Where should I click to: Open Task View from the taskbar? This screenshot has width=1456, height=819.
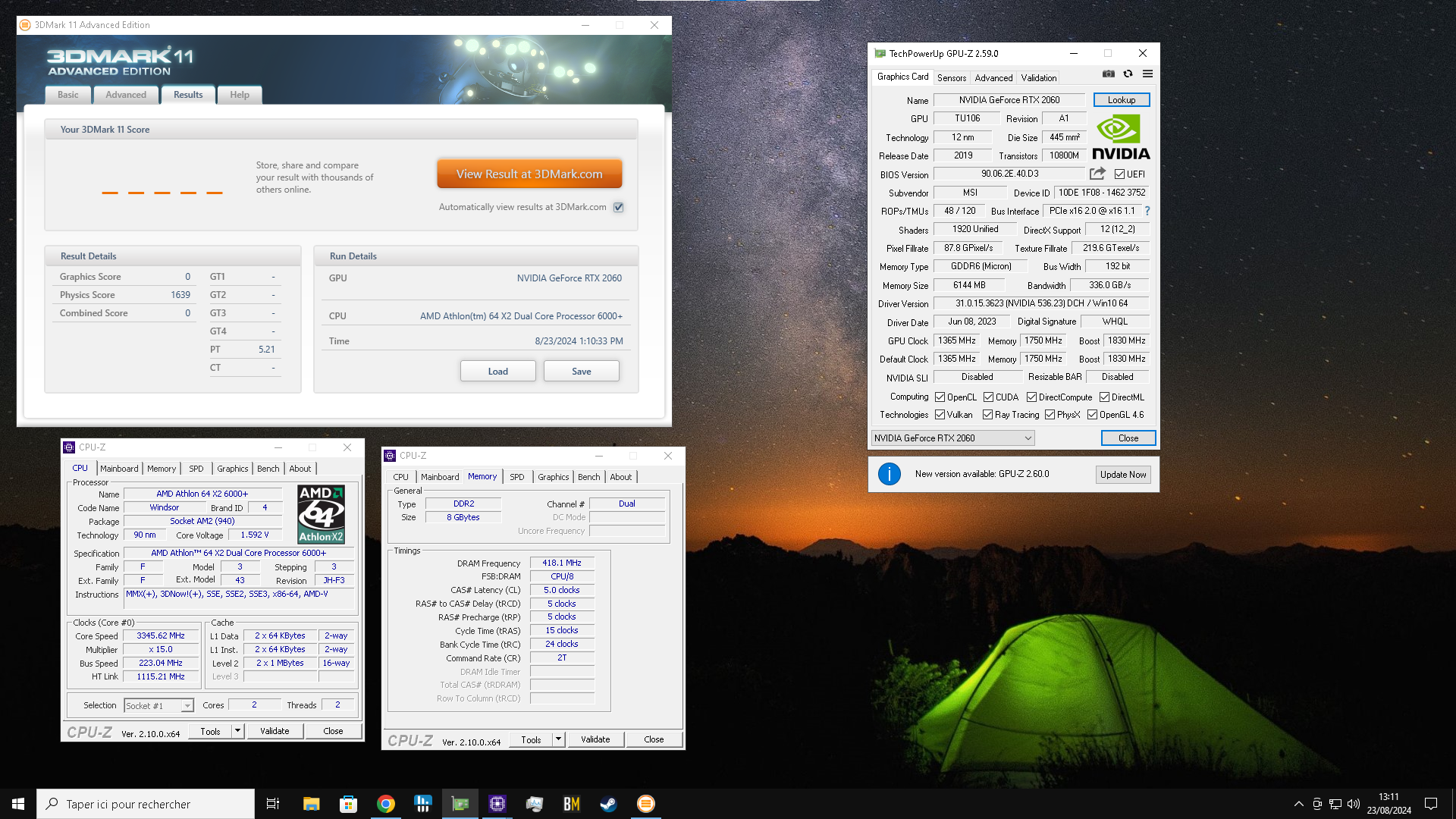[x=273, y=804]
